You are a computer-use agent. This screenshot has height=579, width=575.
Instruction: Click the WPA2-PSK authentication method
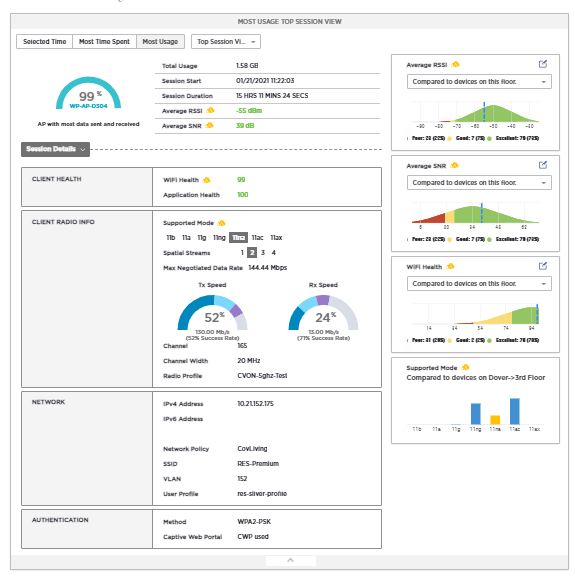click(x=254, y=521)
